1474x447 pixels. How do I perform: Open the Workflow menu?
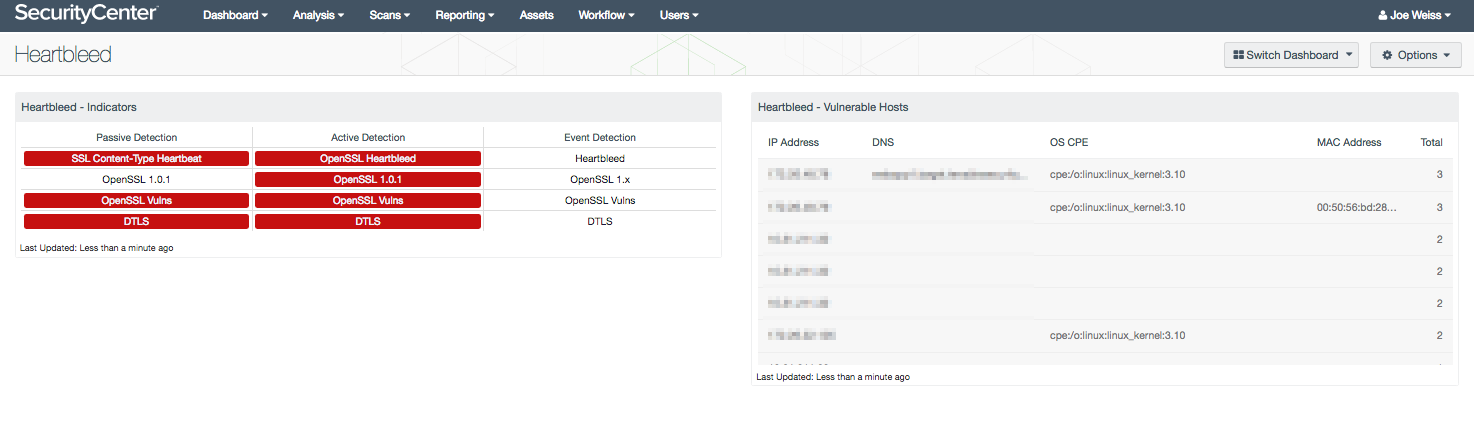[606, 15]
